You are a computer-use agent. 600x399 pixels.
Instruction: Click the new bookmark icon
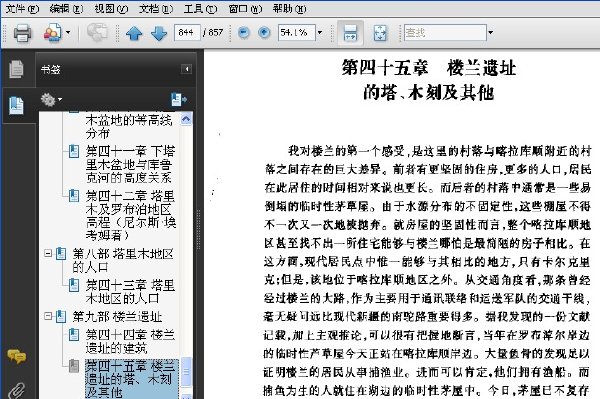(179, 99)
